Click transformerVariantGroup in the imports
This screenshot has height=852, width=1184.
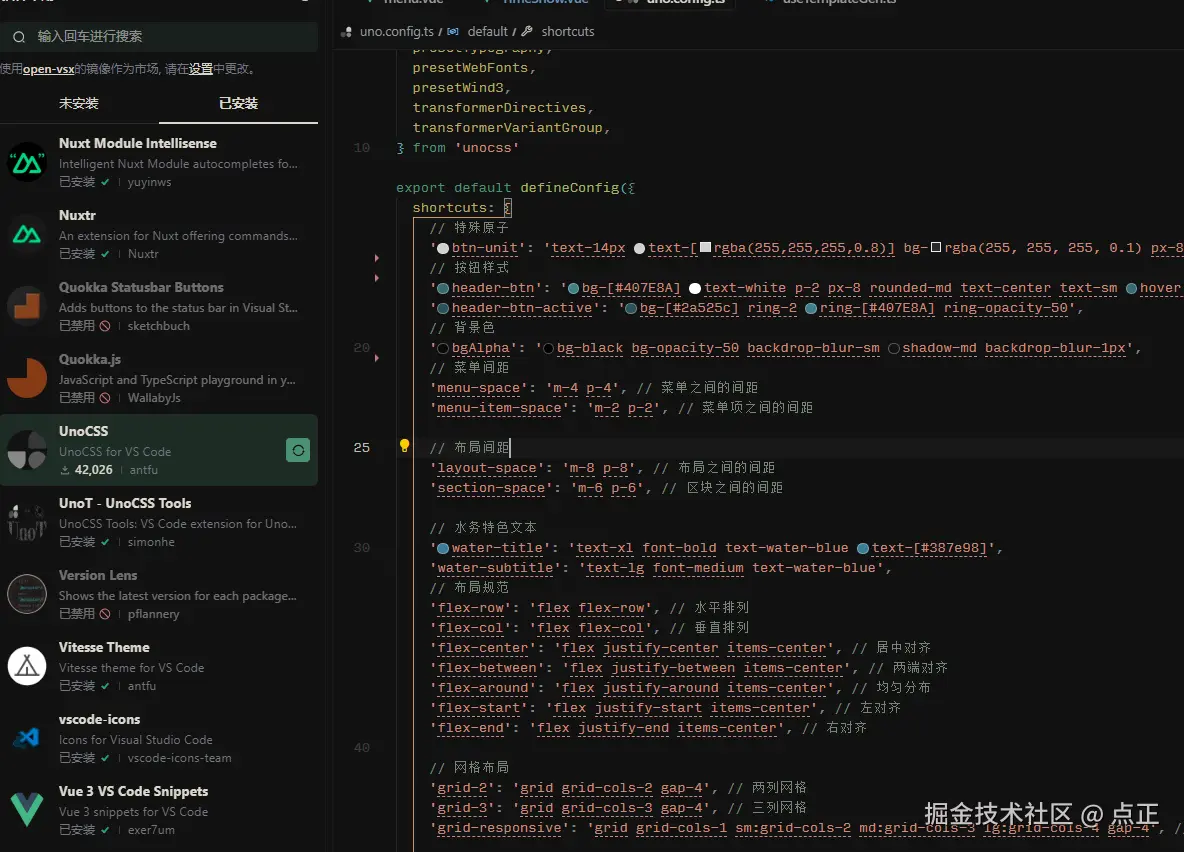507,128
